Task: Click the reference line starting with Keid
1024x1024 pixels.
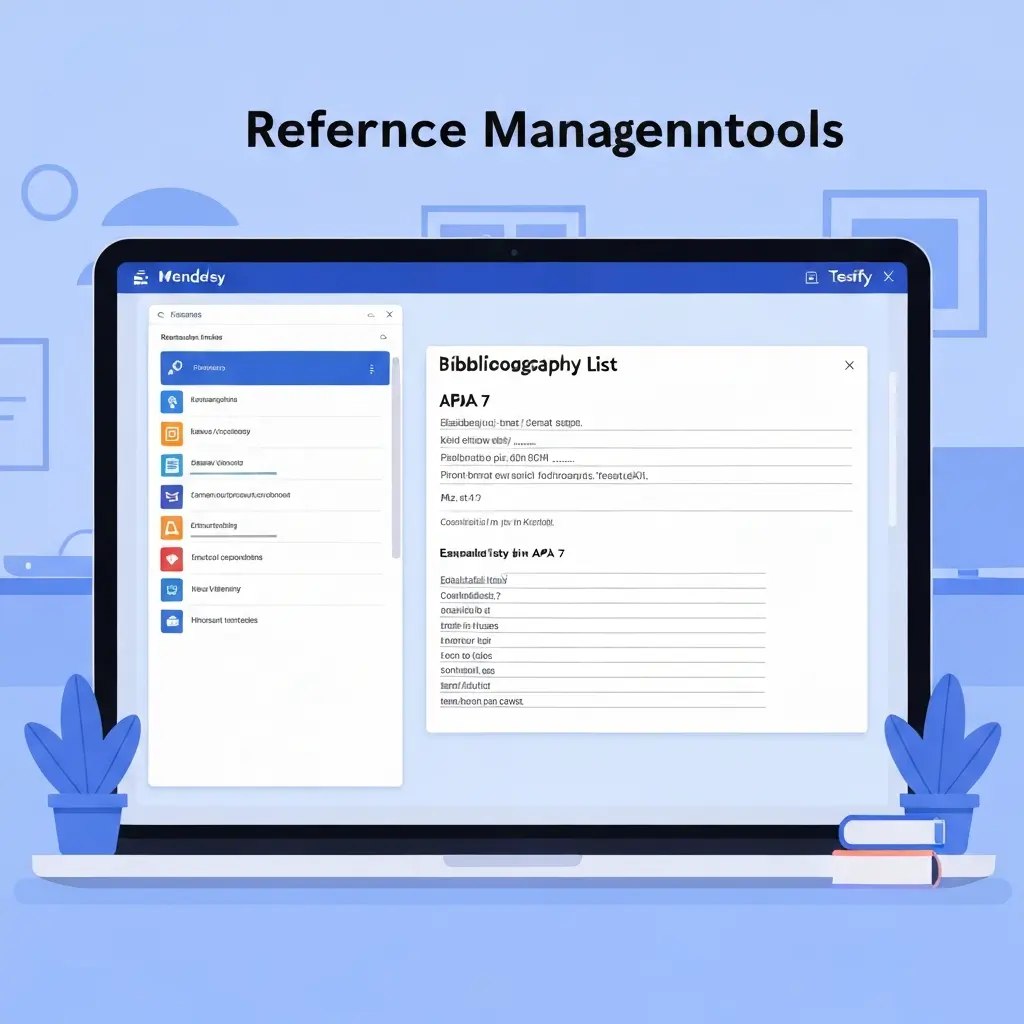Action: click(488, 440)
